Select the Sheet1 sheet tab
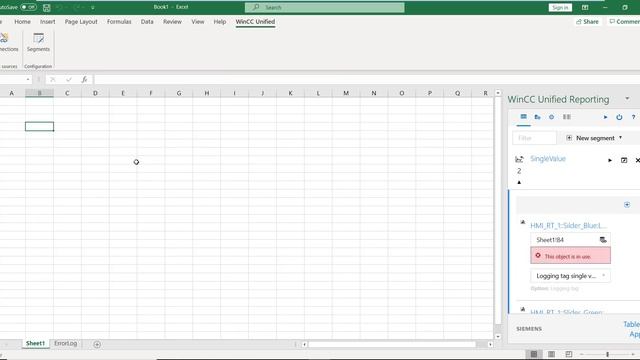 click(35, 343)
